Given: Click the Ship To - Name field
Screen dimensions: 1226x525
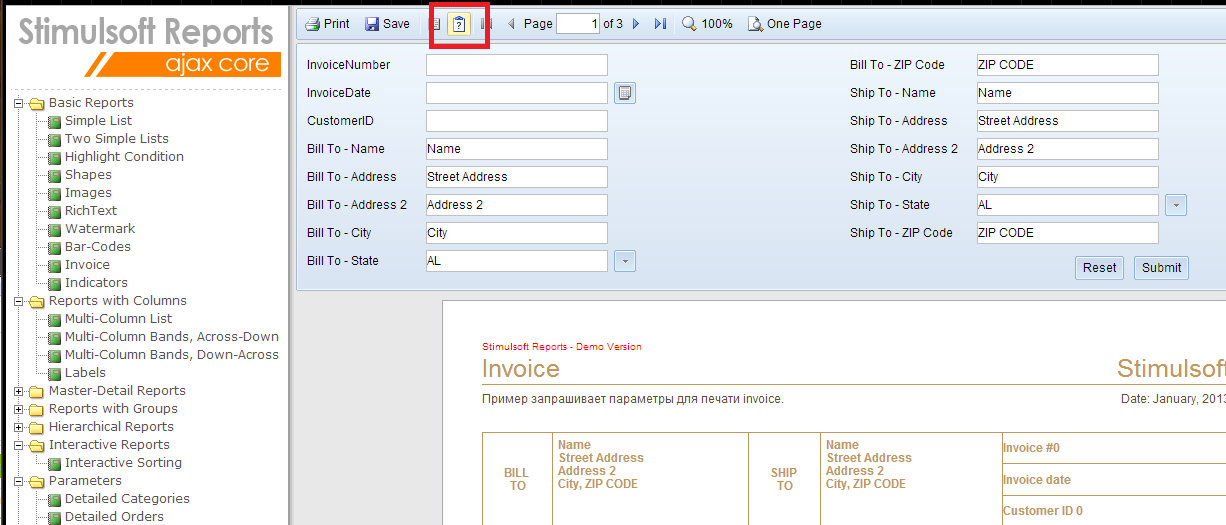Looking at the screenshot, I should (1068, 93).
